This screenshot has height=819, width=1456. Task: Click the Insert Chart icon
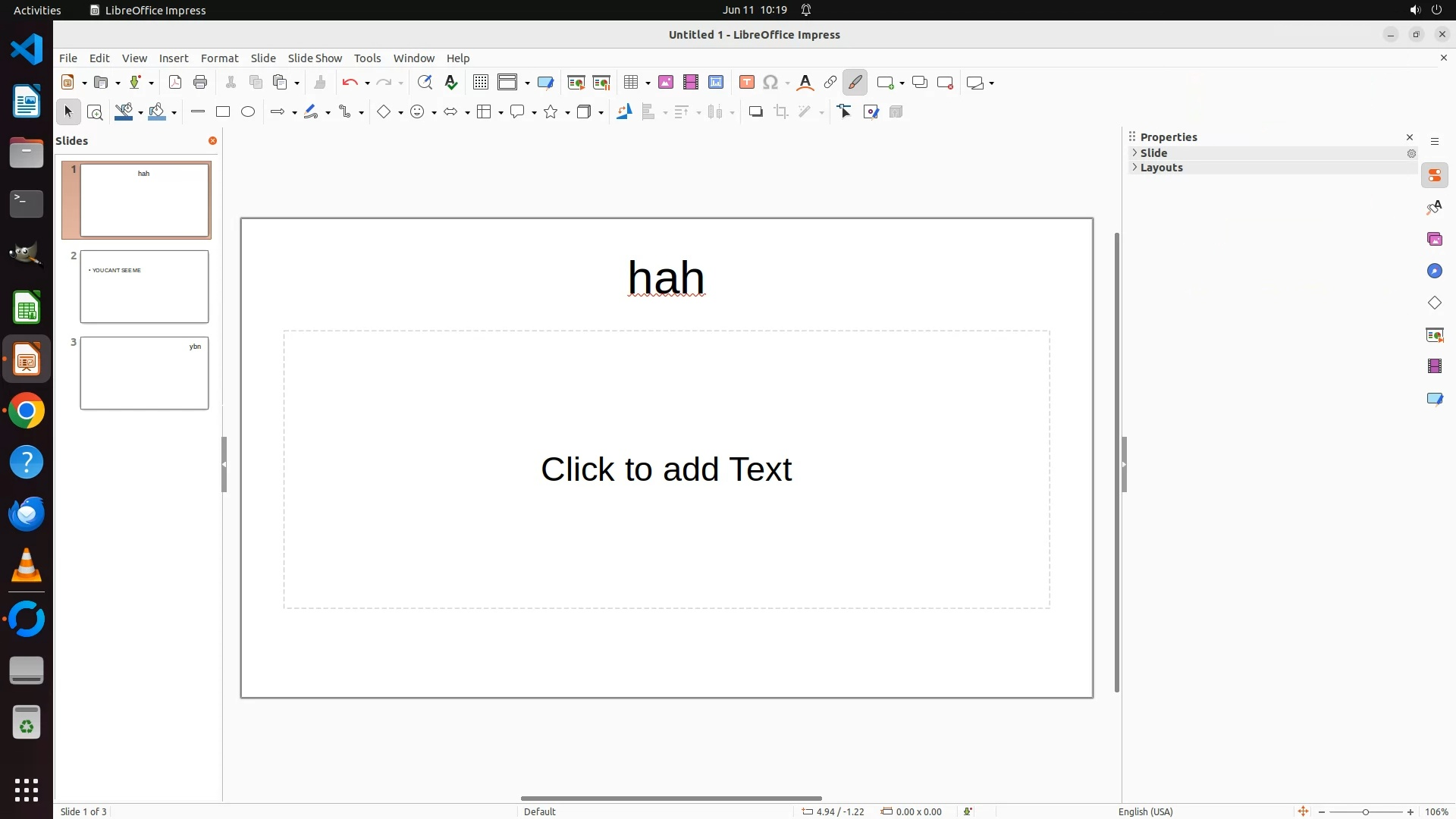716,83
